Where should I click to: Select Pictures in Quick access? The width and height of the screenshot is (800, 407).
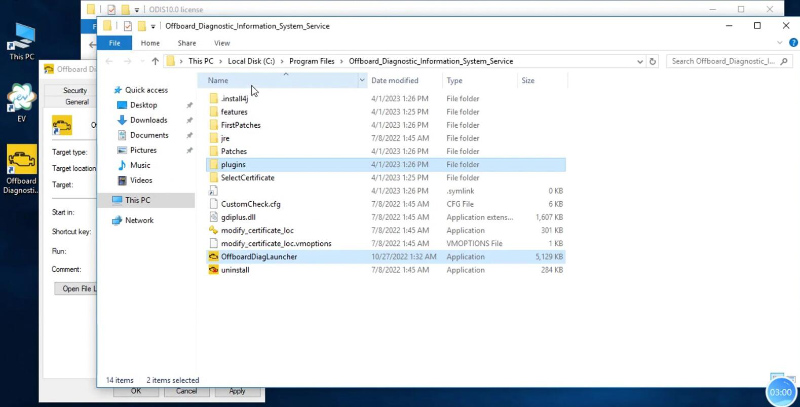pos(143,150)
